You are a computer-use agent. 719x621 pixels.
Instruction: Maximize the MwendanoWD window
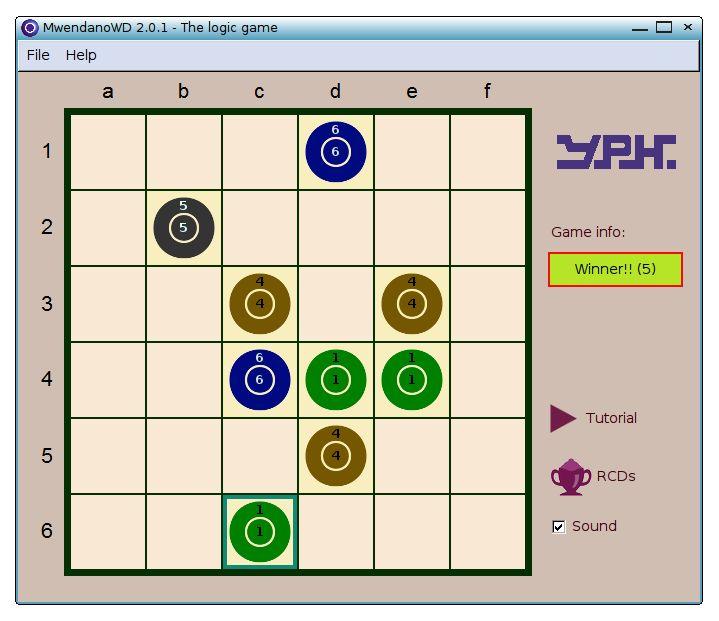[x=664, y=28]
